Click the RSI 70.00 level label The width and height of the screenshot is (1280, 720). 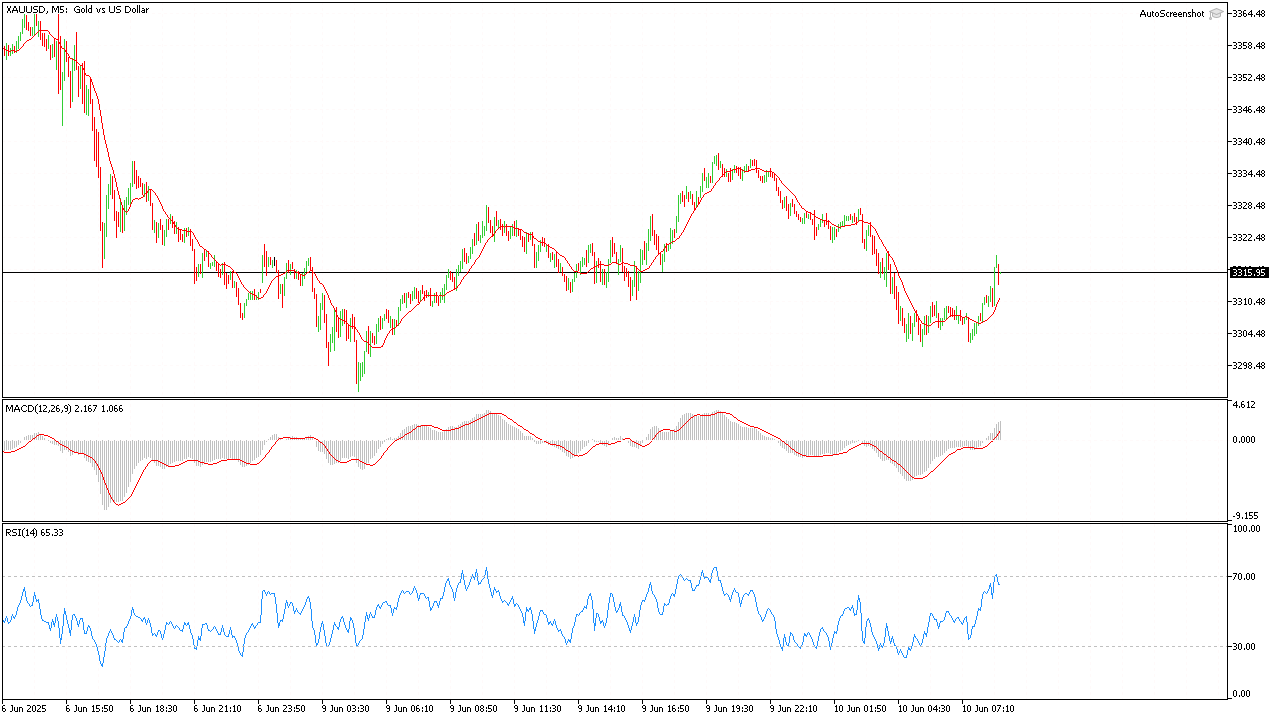(x=1245, y=577)
